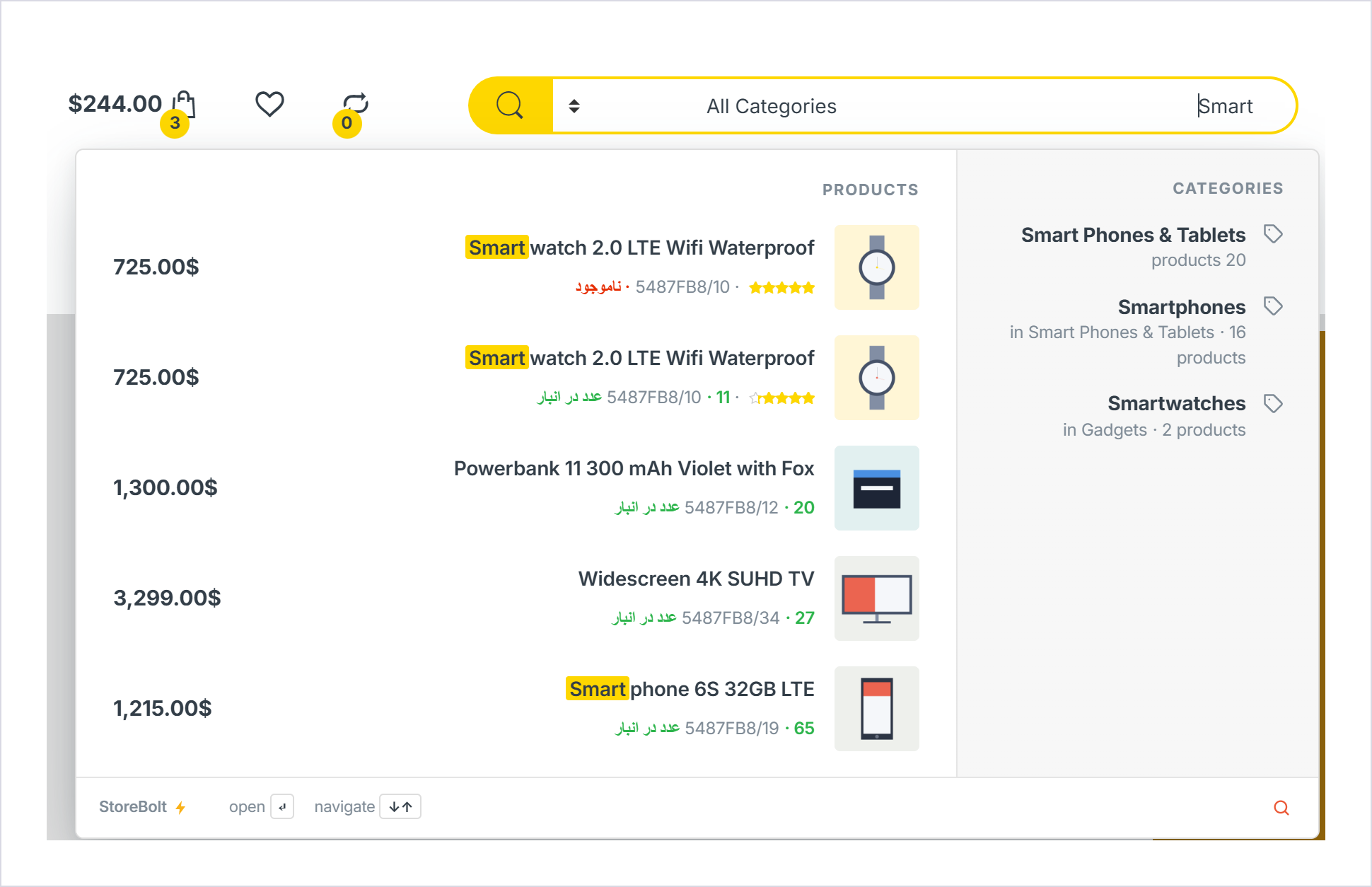Click the 3,299.00$ TV price
The image size is (1372, 887).
click(167, 598)
